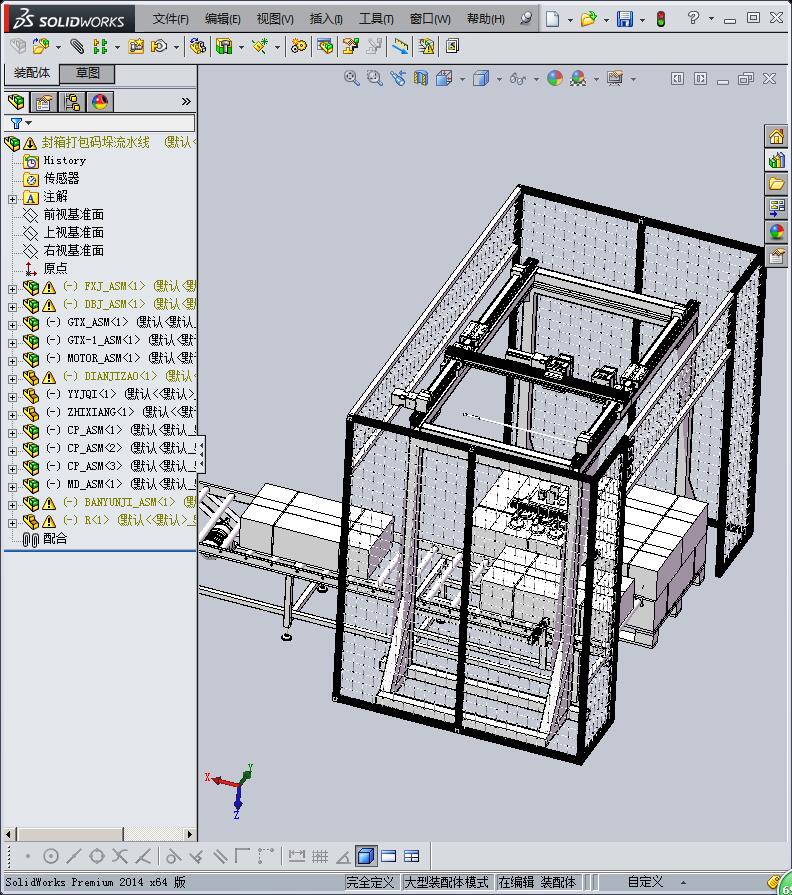Toggle the circle sketch snap button
The image size is (792, 895).
pos(51,856)
